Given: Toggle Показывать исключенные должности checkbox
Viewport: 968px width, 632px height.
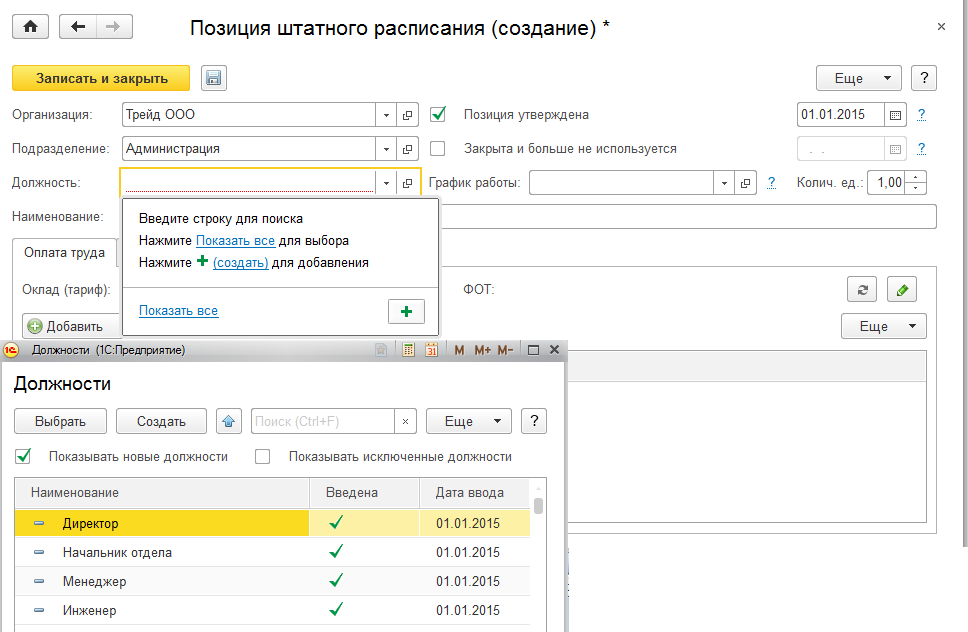Looking at the screenshot, I should coord(263,457).
